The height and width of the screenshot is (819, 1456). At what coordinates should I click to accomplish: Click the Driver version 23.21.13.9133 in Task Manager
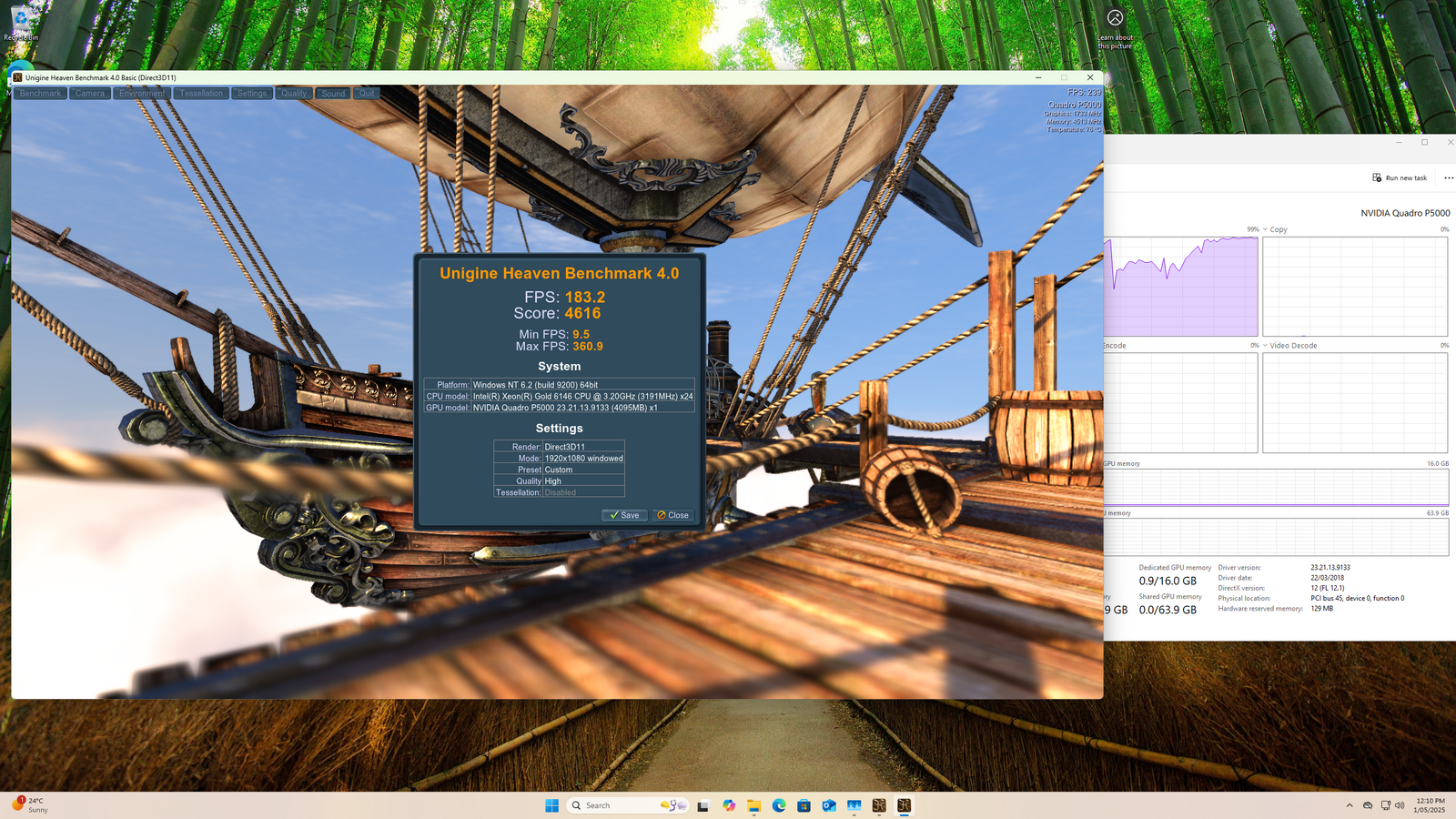1330,568
